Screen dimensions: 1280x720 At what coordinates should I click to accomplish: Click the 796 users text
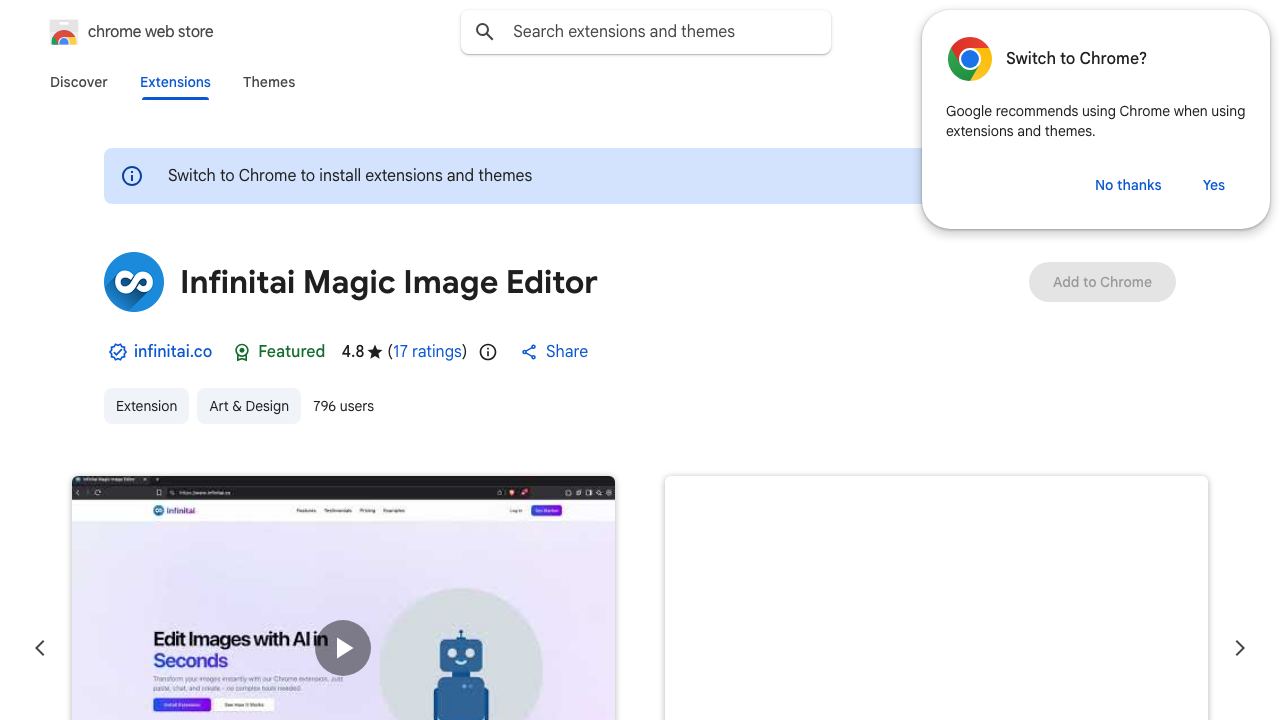(x=343, y=406)
